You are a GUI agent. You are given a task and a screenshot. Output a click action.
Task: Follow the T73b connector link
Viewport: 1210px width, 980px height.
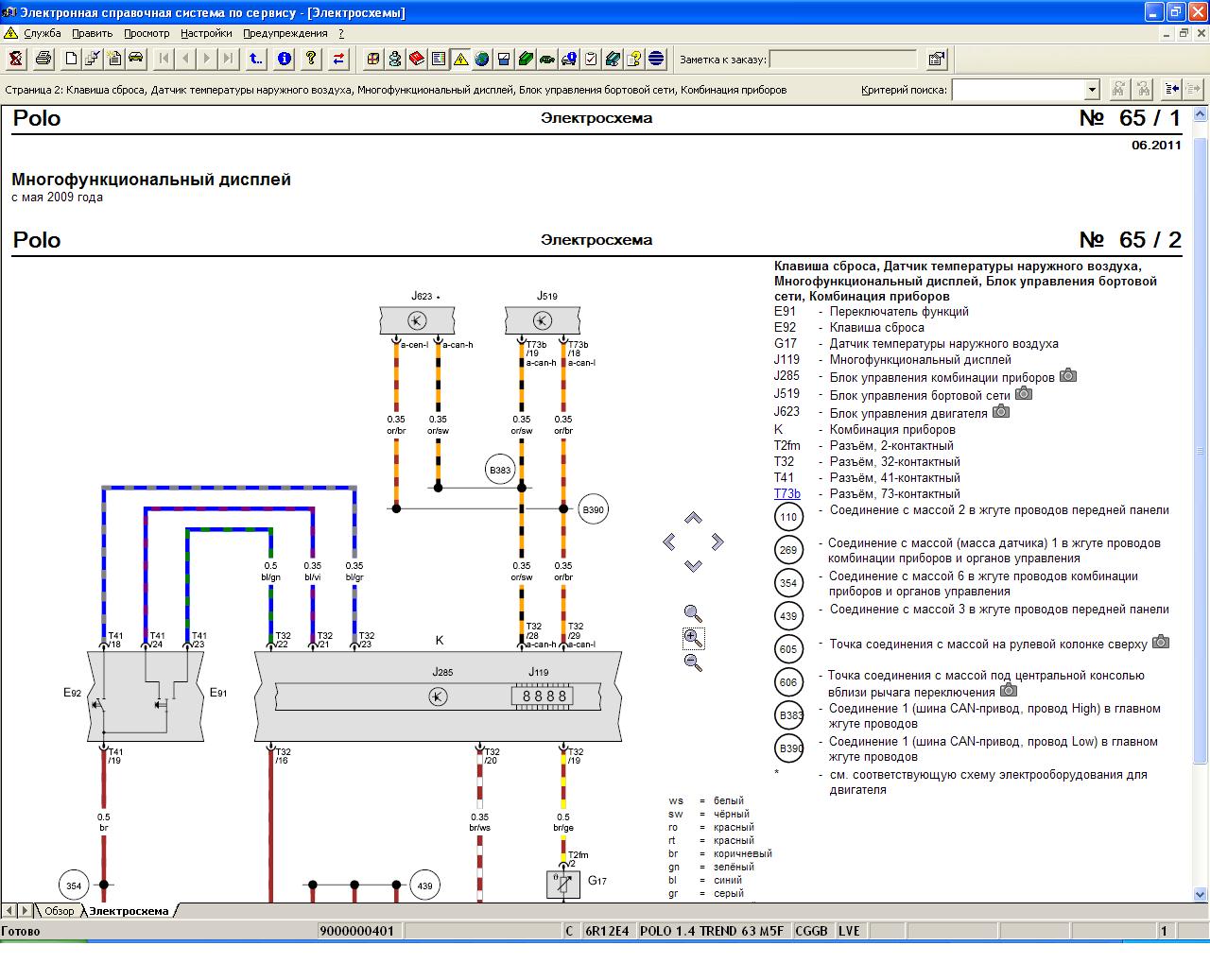(786, 493)
